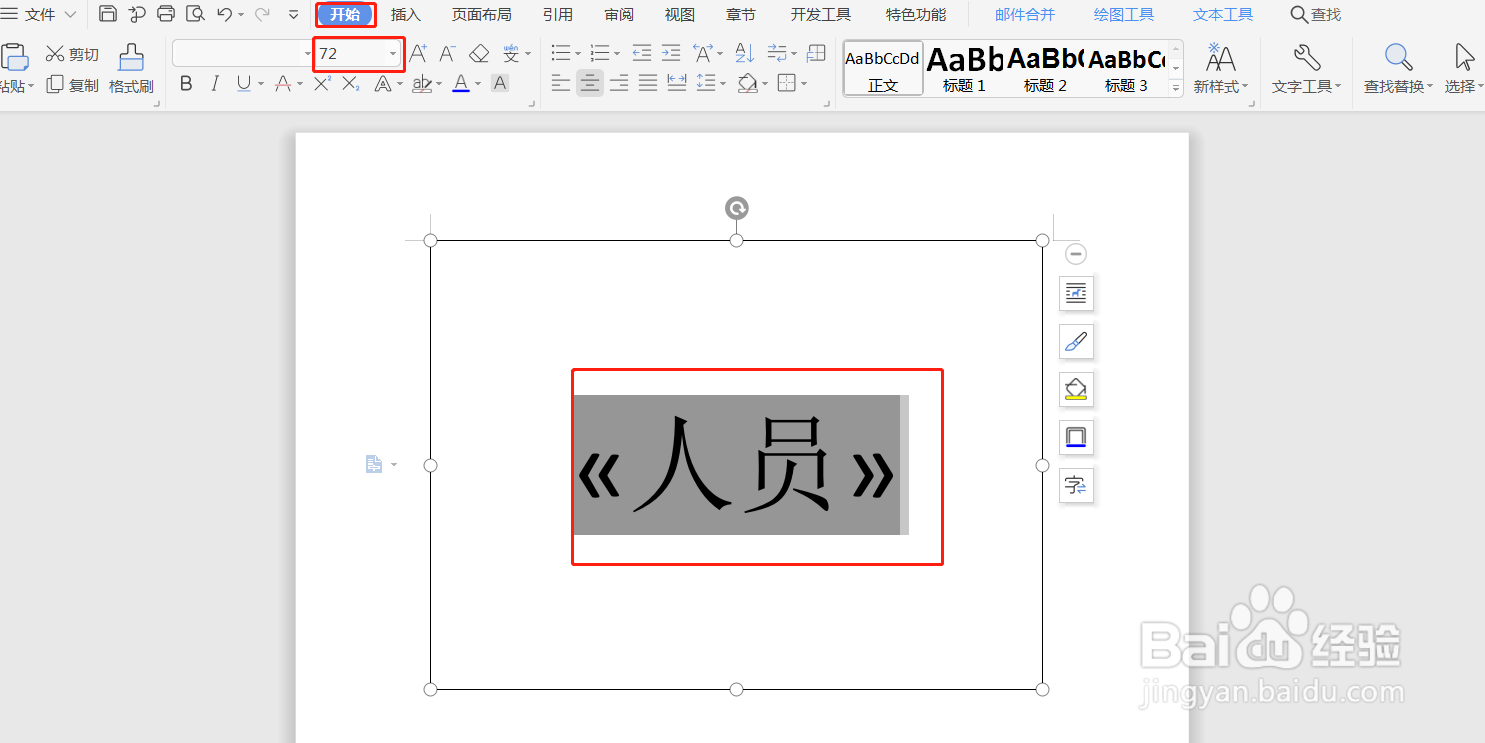Toggle center alignment for the text
This screenshot has height=743, width=1485.
590,83
